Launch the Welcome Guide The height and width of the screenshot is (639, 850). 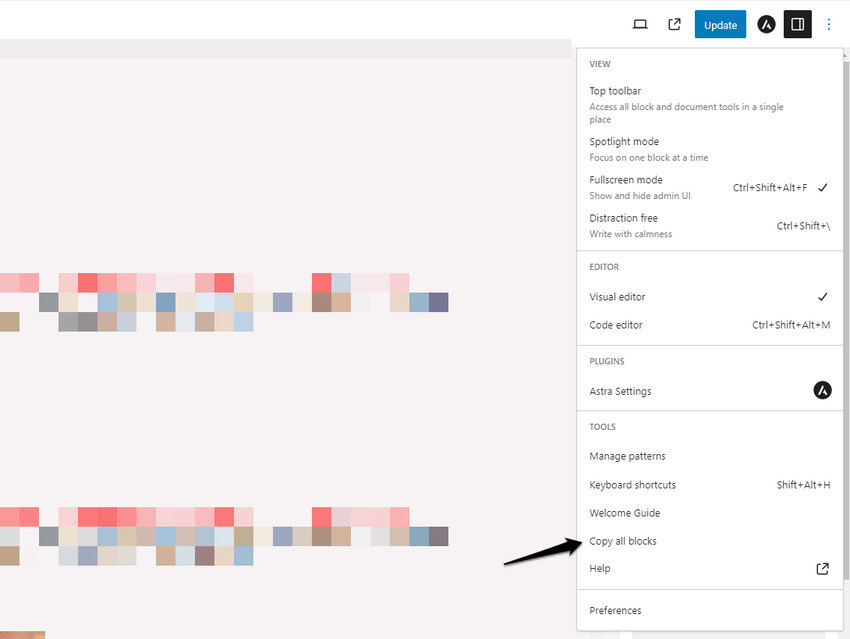pyautogui.click(x=624, y=513)
